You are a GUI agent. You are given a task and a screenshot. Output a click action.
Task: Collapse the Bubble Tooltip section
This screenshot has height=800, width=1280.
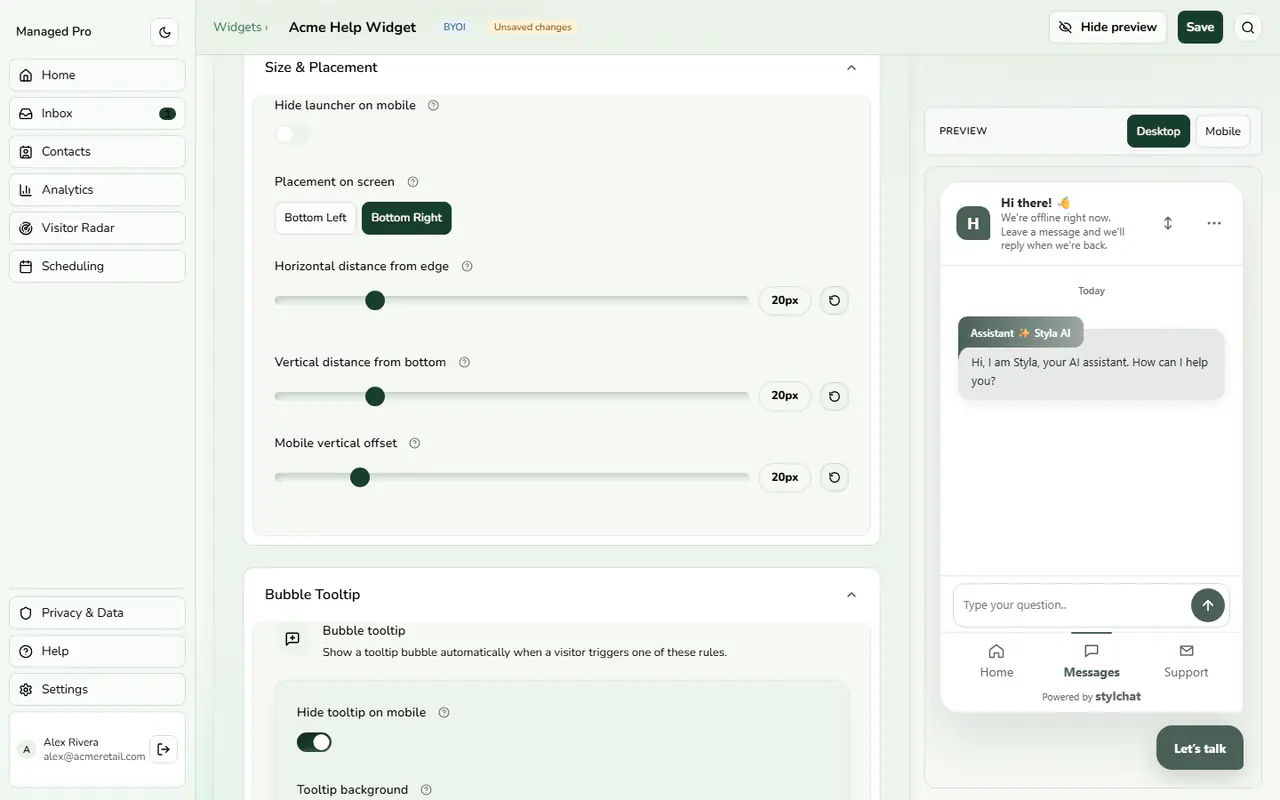pos(851,595)
